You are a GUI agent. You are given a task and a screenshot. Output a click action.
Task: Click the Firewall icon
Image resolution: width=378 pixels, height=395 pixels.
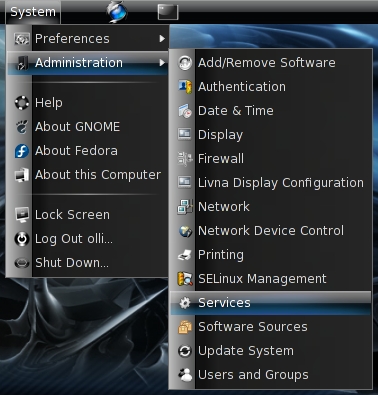point(185,159)
